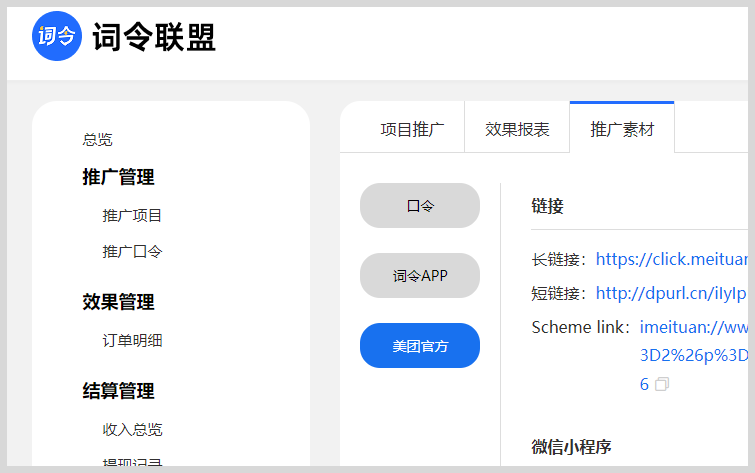This screenshot has height=473, width=755.
Task: Select the 推广素材 tab
Action: point(622,129)
